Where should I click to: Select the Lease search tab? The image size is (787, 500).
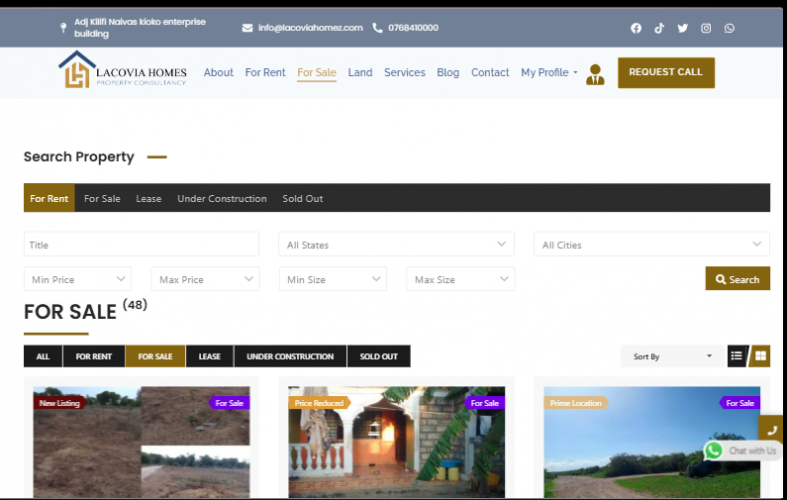point(149,198)
